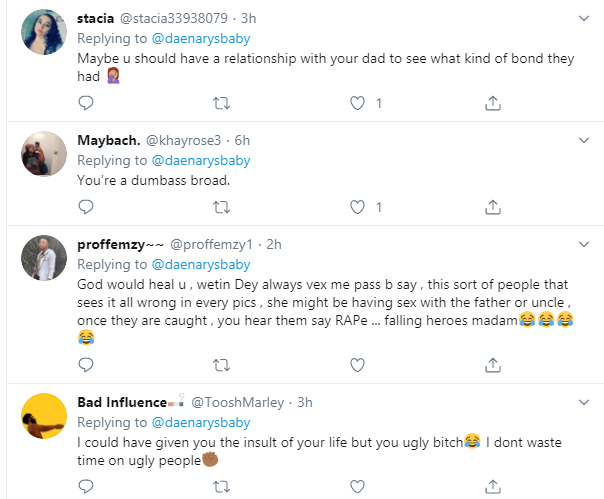The width and height of the screenshot is (604, 499).
Task: Expand the Maybach. tweet options chevron
Action: [586, 139]
